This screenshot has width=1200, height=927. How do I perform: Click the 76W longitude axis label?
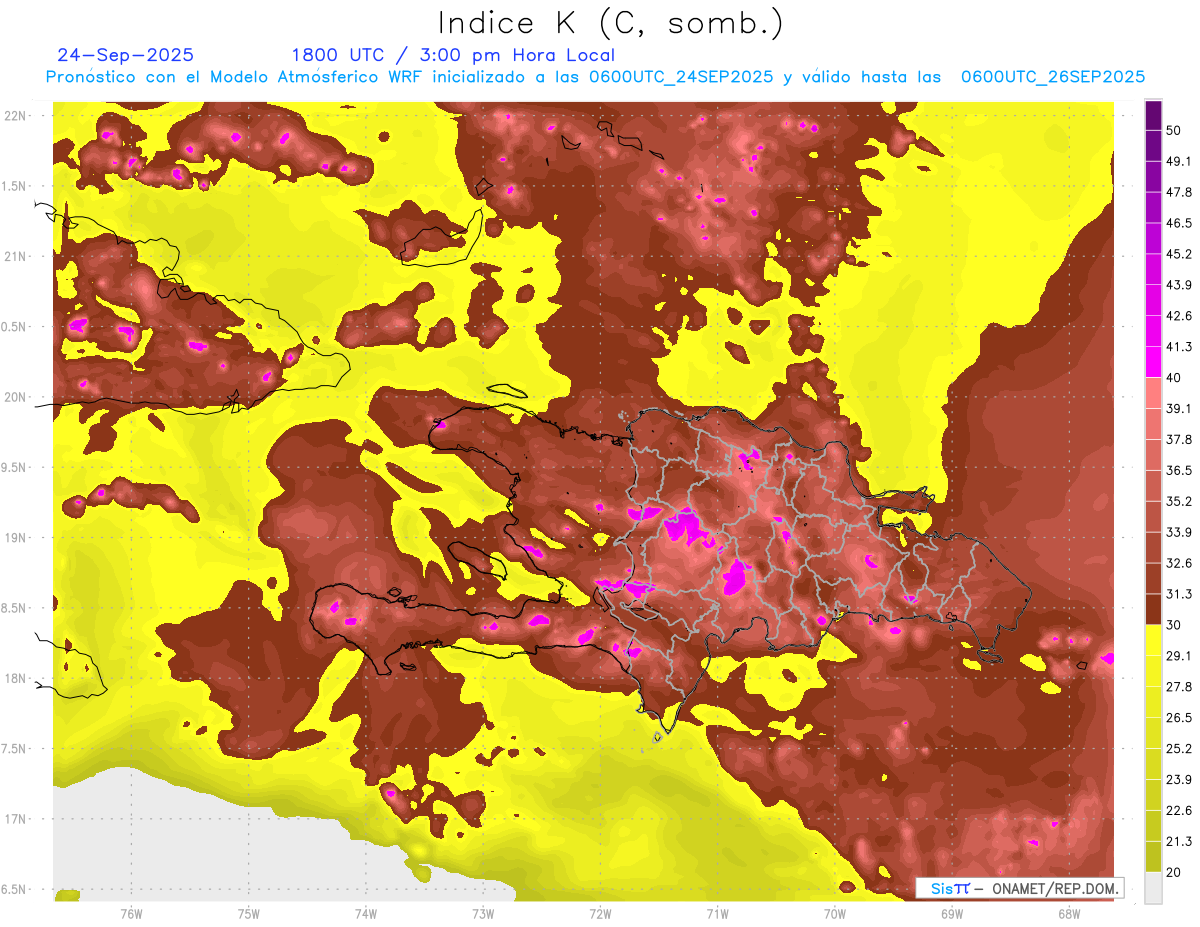click(x=131, y=913)
